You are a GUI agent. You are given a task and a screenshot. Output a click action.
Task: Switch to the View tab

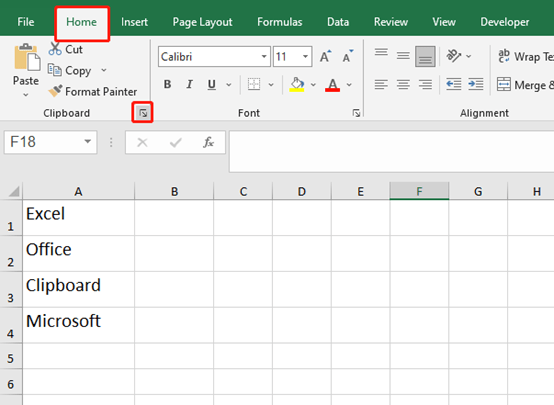click(x=444, y=22)
